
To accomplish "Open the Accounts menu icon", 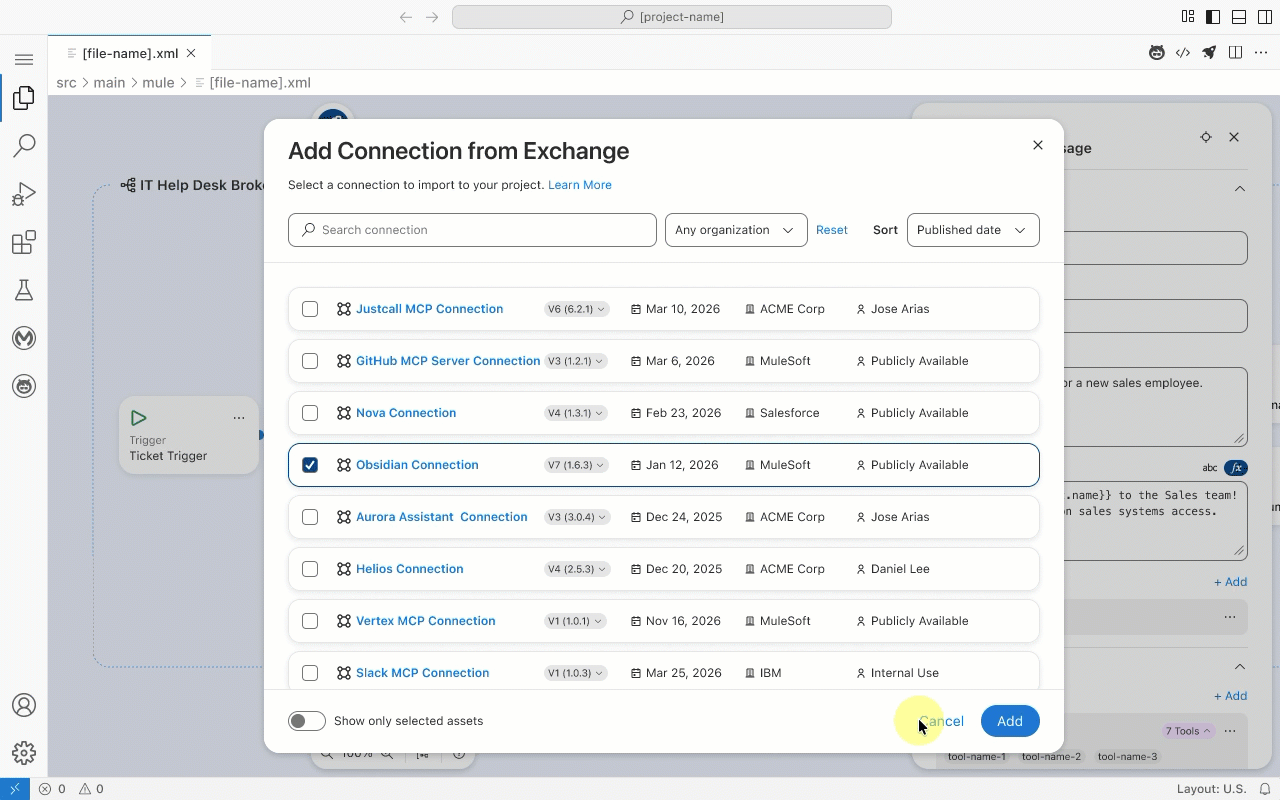I will click(x=24, y=705).
